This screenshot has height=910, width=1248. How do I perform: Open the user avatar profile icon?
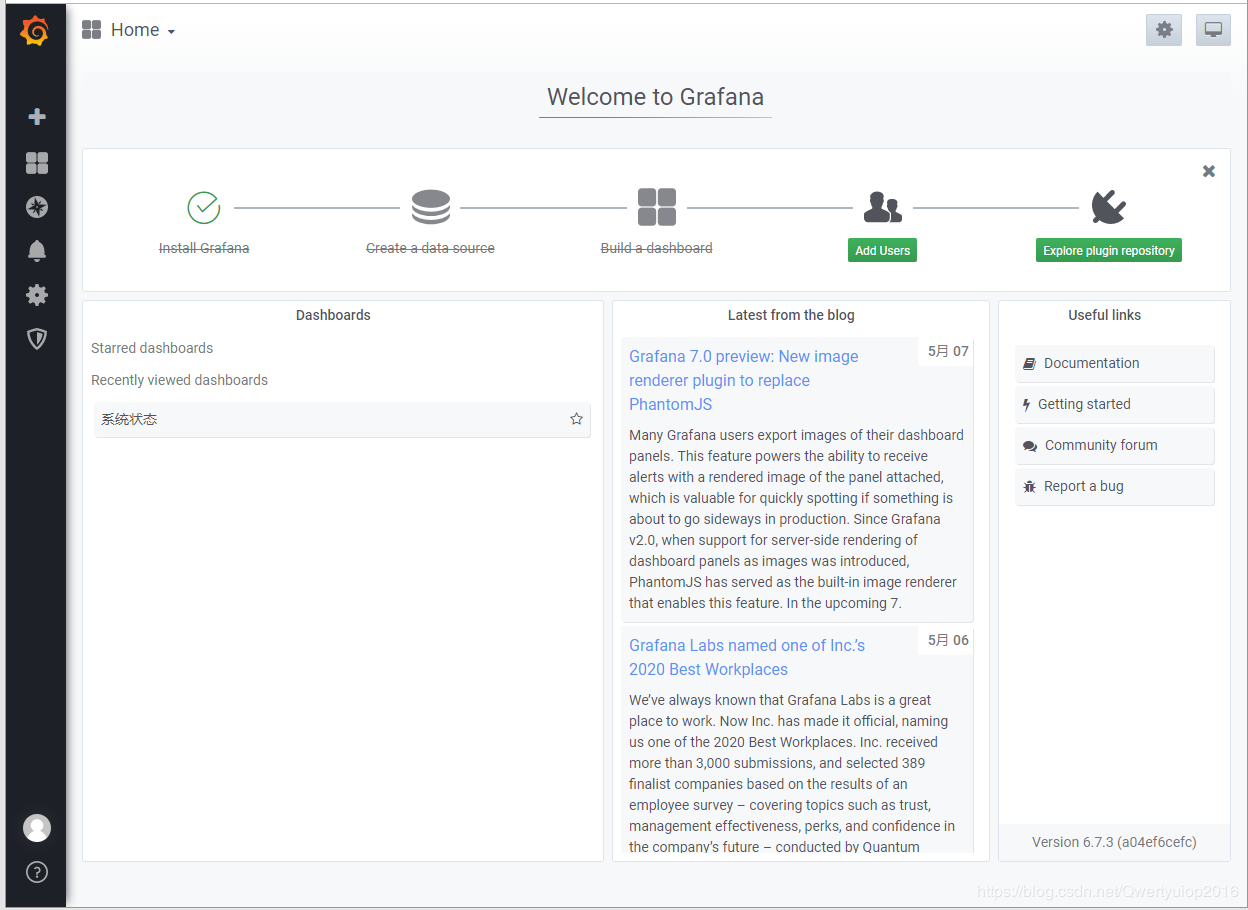37,828
